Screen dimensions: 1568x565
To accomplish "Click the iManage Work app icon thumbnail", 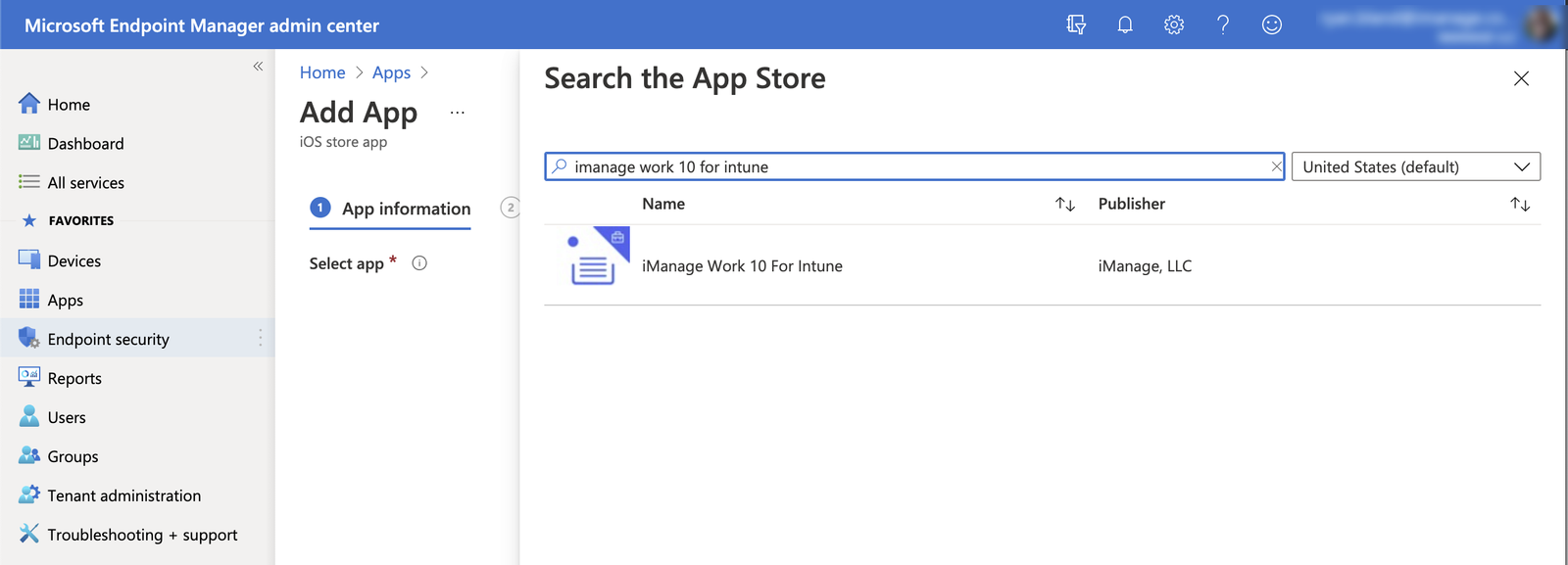I will (x=598, y=257).
